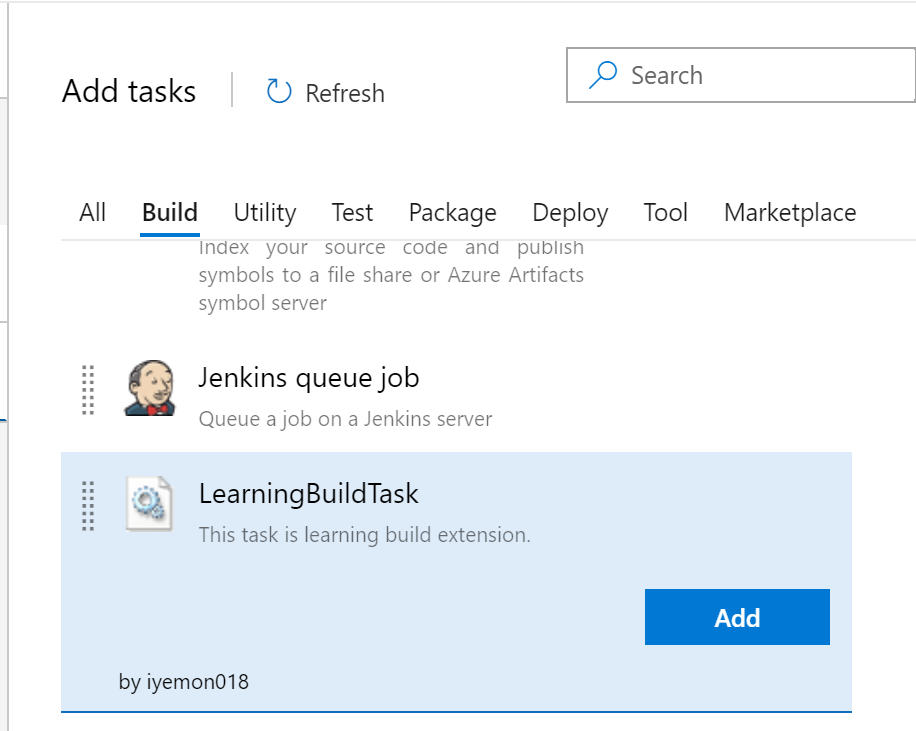Click the Refresh label
This screenshot has height=731, width=916.
coord(345,93)
